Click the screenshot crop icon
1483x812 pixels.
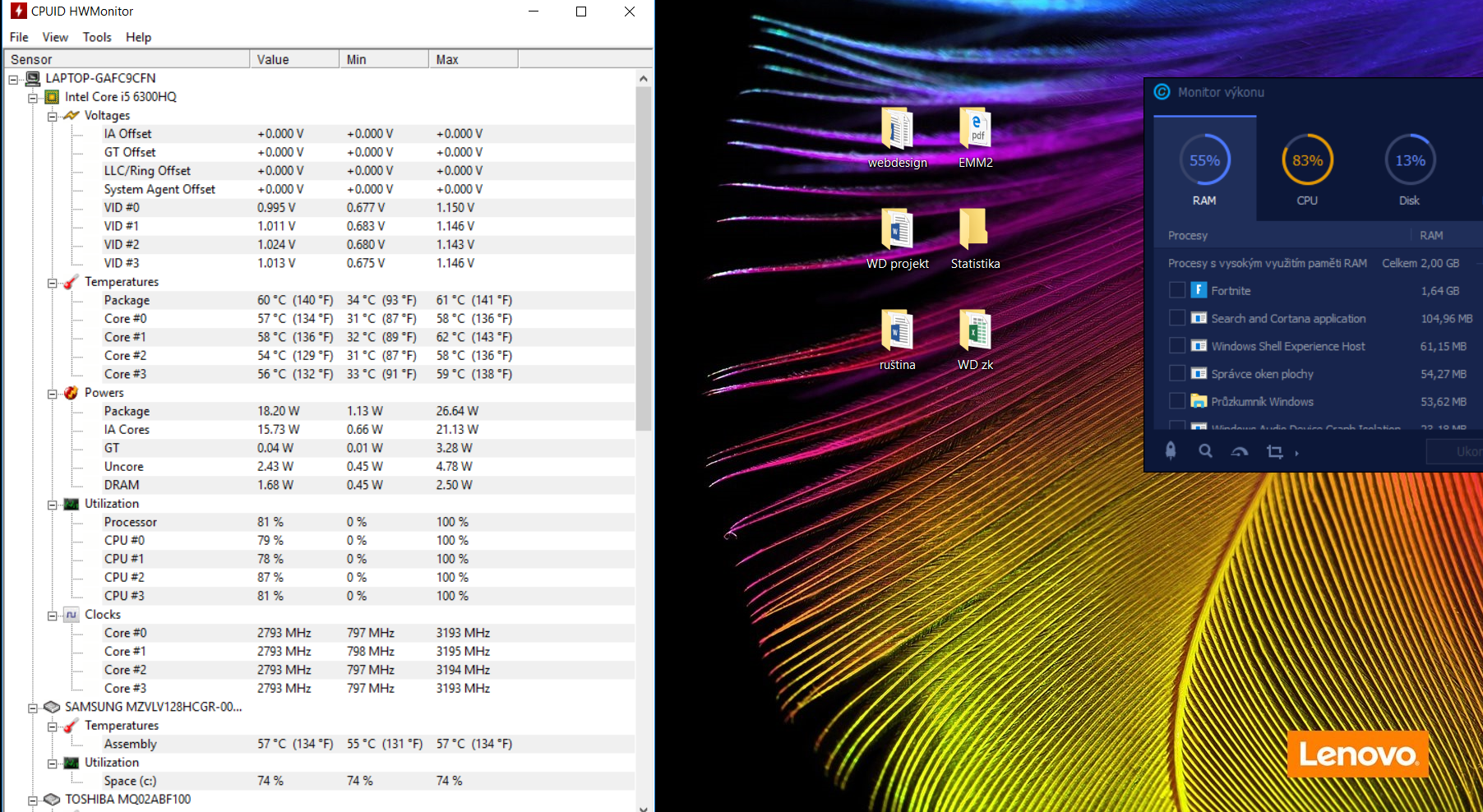pyautogui.click(x=1275, y=451)
